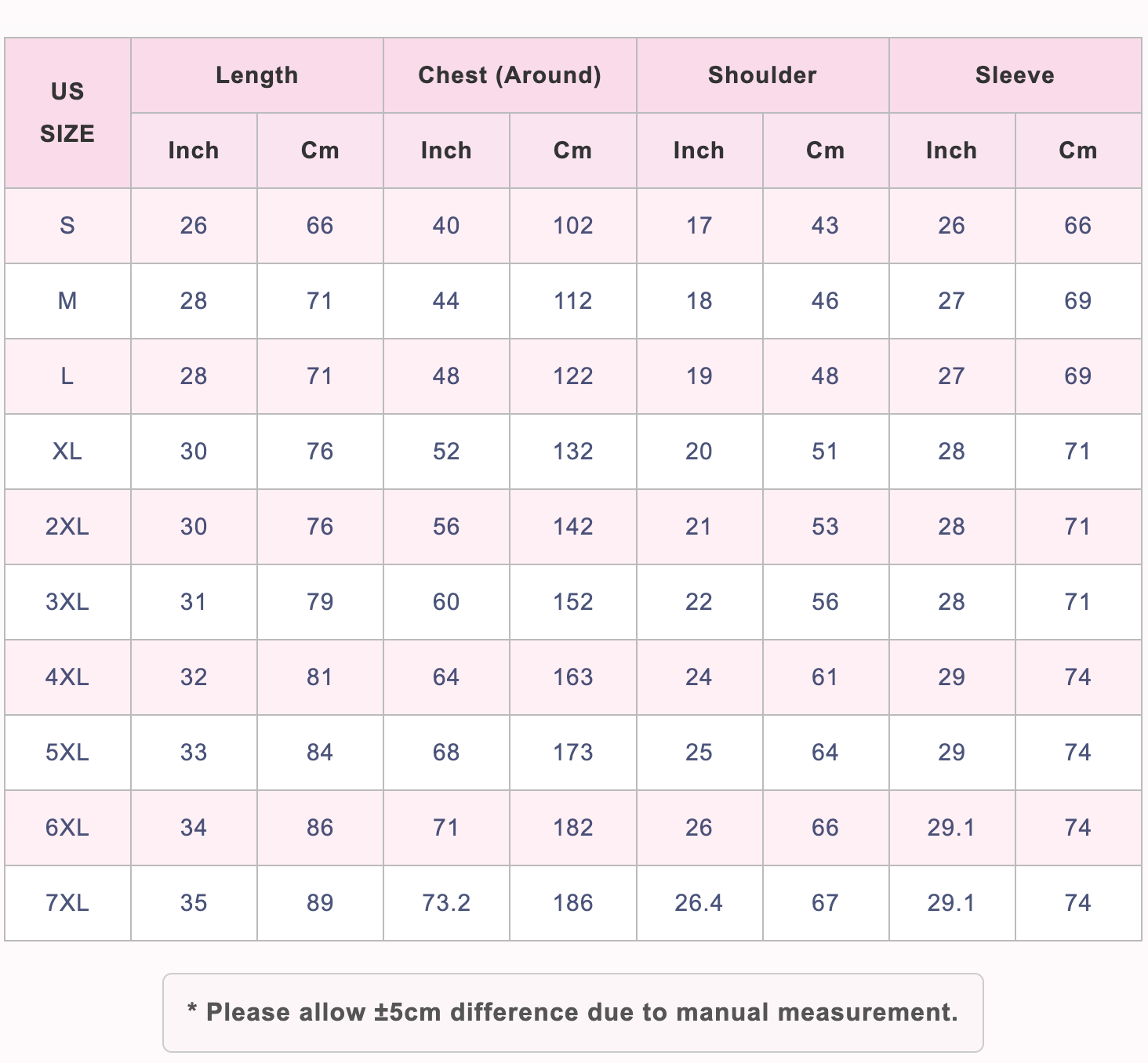
Task: Select the 6XL size row label
Action: 67,828
